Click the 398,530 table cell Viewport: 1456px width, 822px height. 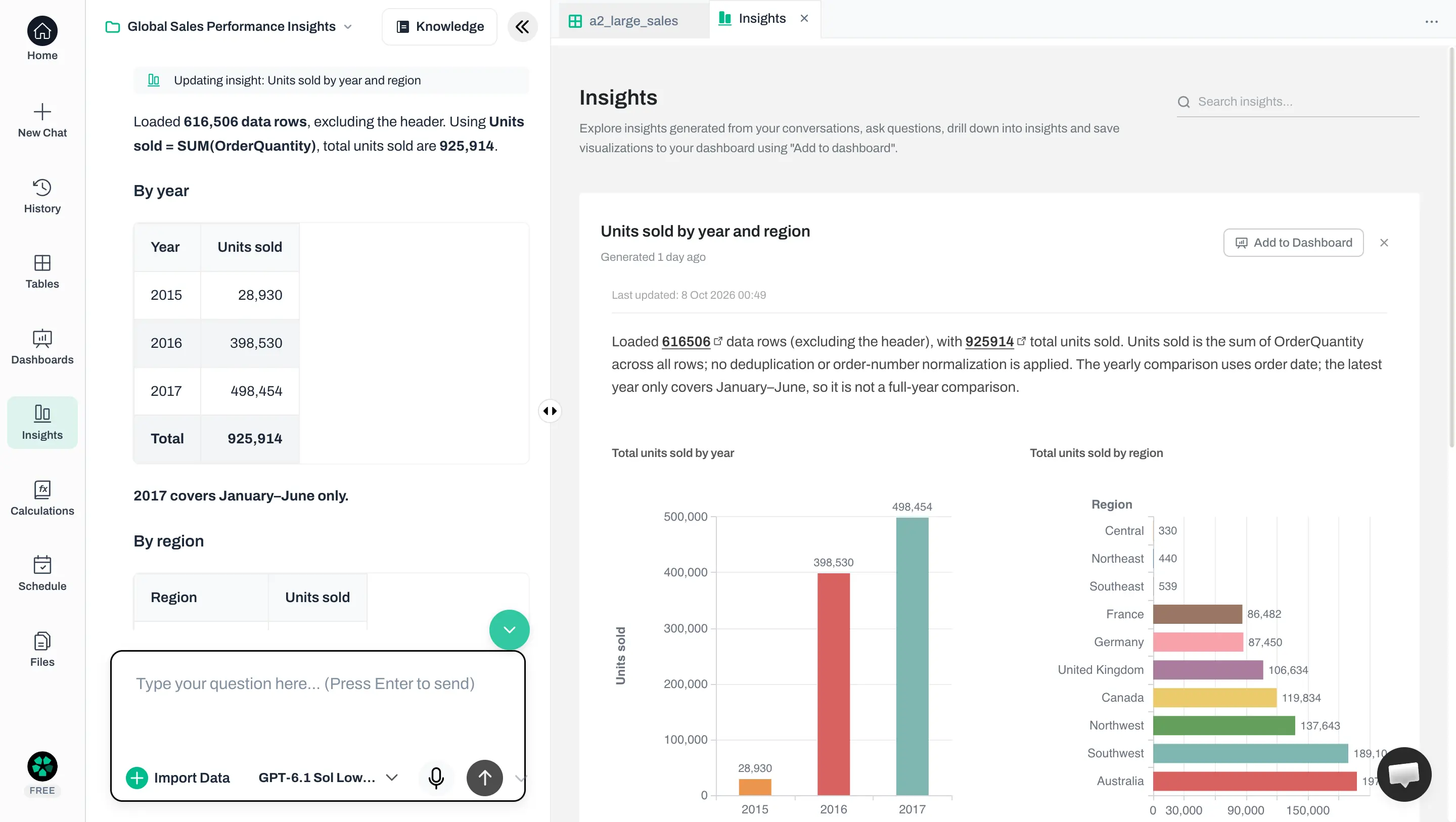click(x=250, y=343)
